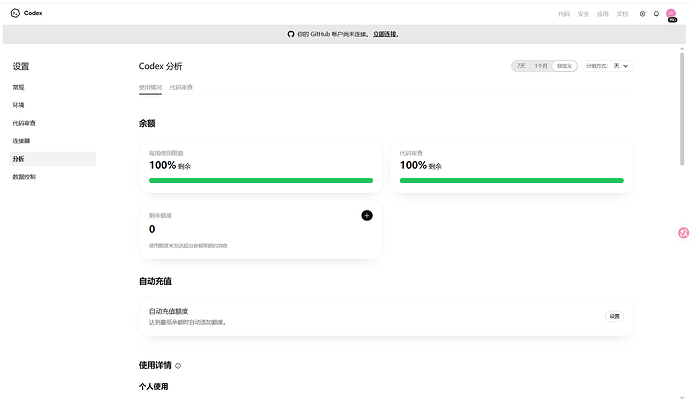The height and width of the screenshot is (415, 690).
Task: Open the pink user avatar menu
Action: 671,14
